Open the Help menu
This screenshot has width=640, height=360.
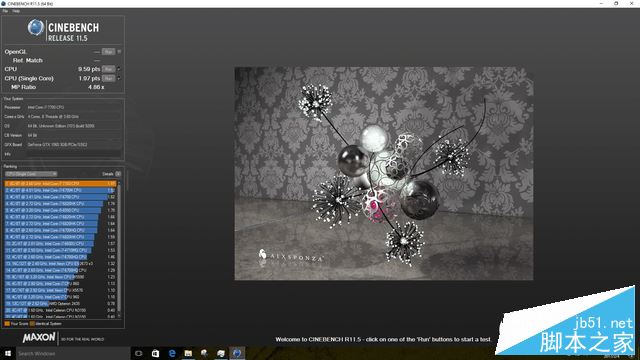tap(16, 11)
